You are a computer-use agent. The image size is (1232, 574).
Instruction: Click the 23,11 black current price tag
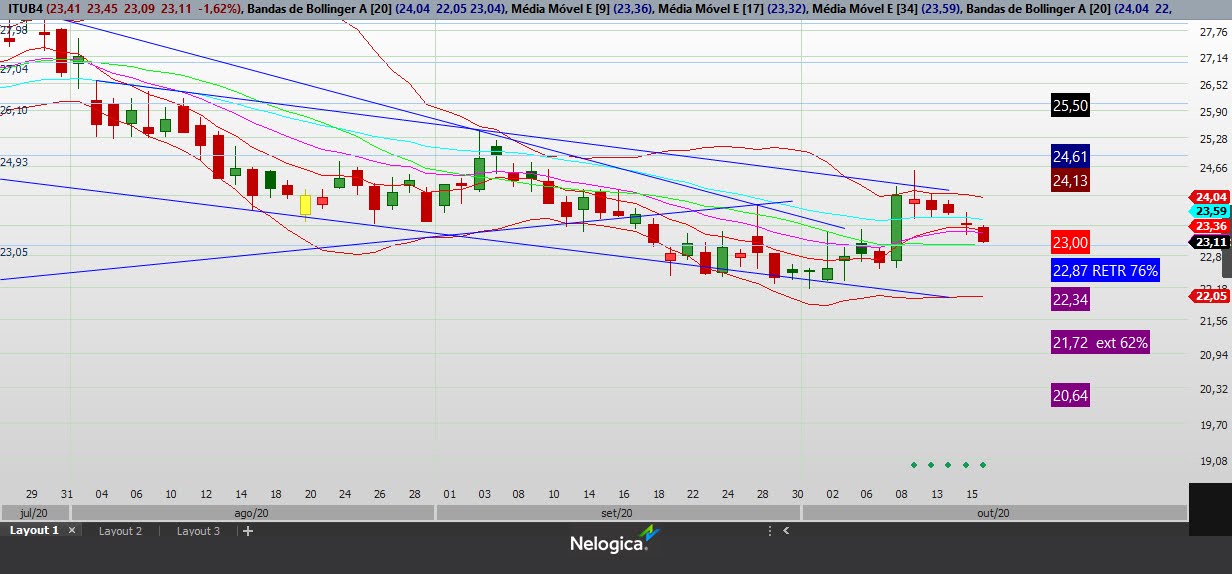(x=1210, y=242)
